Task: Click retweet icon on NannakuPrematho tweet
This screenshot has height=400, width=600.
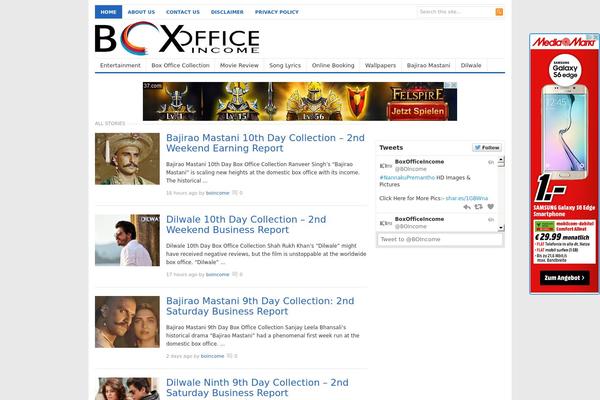Action: pyautogui.click(x=478, y=207)
